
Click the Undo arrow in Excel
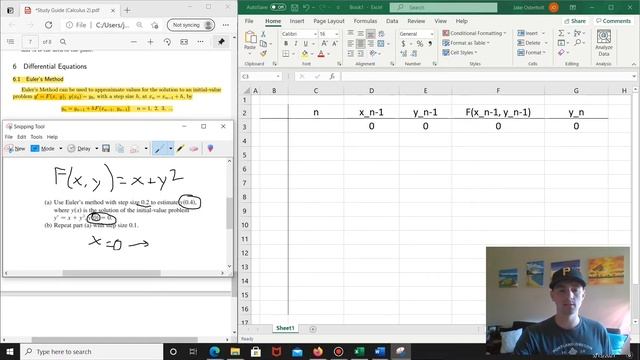(306, 7)
